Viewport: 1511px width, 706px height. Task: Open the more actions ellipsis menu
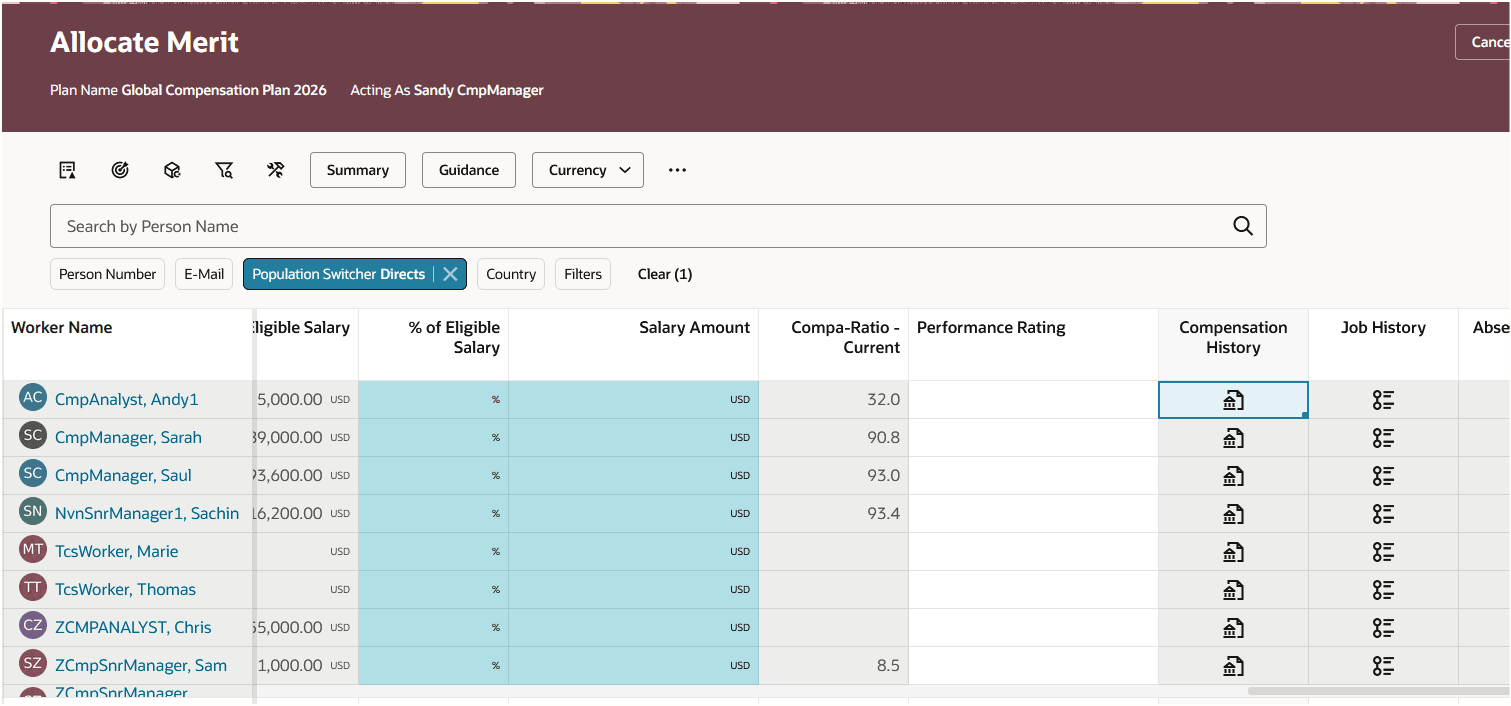[x=677, y=170]
